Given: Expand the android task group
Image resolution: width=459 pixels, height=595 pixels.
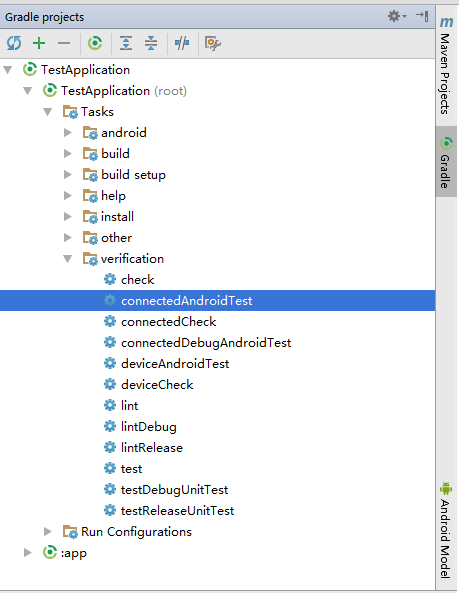Looking at the screenshot, I should tap(68, 133).
